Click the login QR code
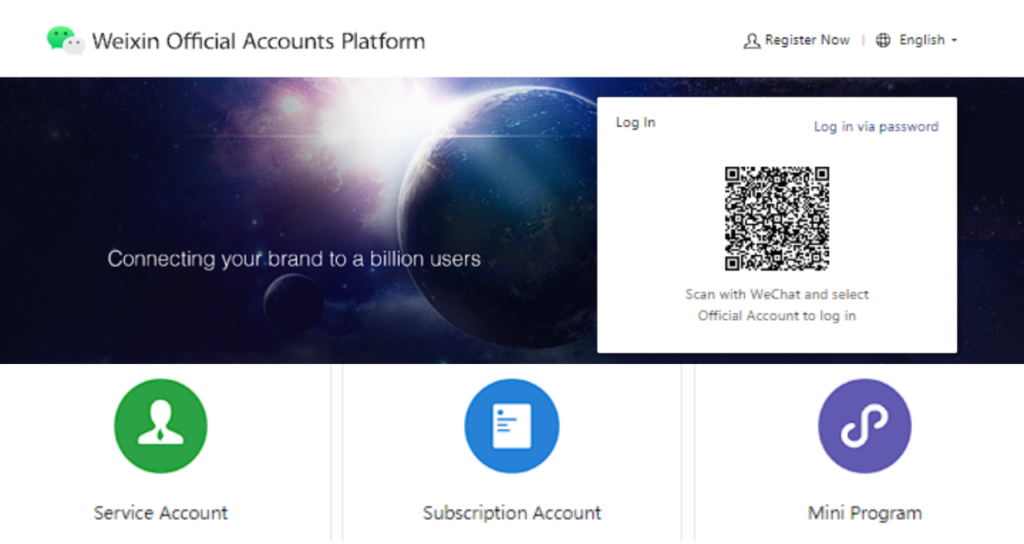Screen dimensions: 1024x544 [777, 219]
